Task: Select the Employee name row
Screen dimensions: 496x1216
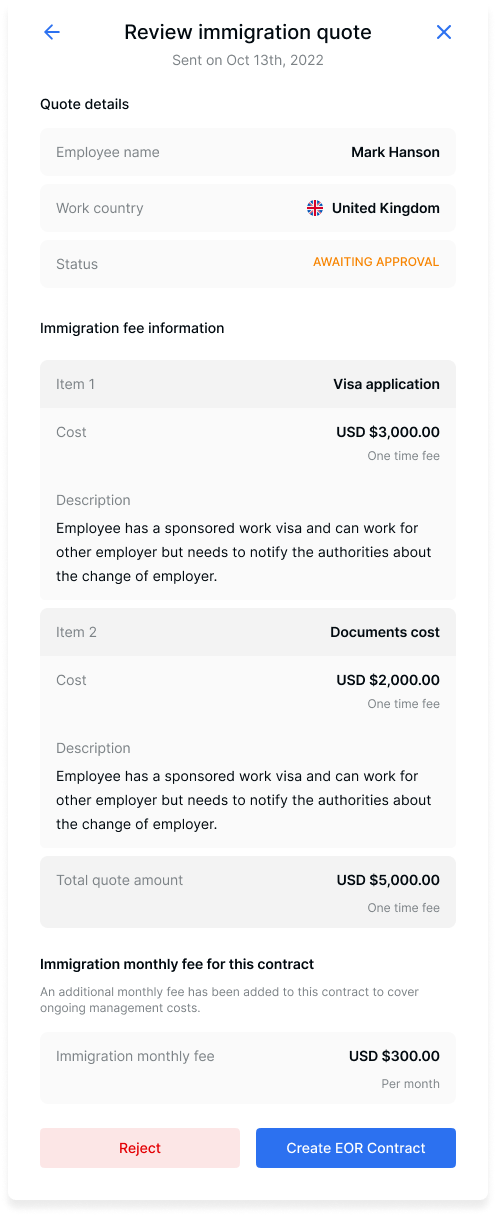Action: click(248, 152)
